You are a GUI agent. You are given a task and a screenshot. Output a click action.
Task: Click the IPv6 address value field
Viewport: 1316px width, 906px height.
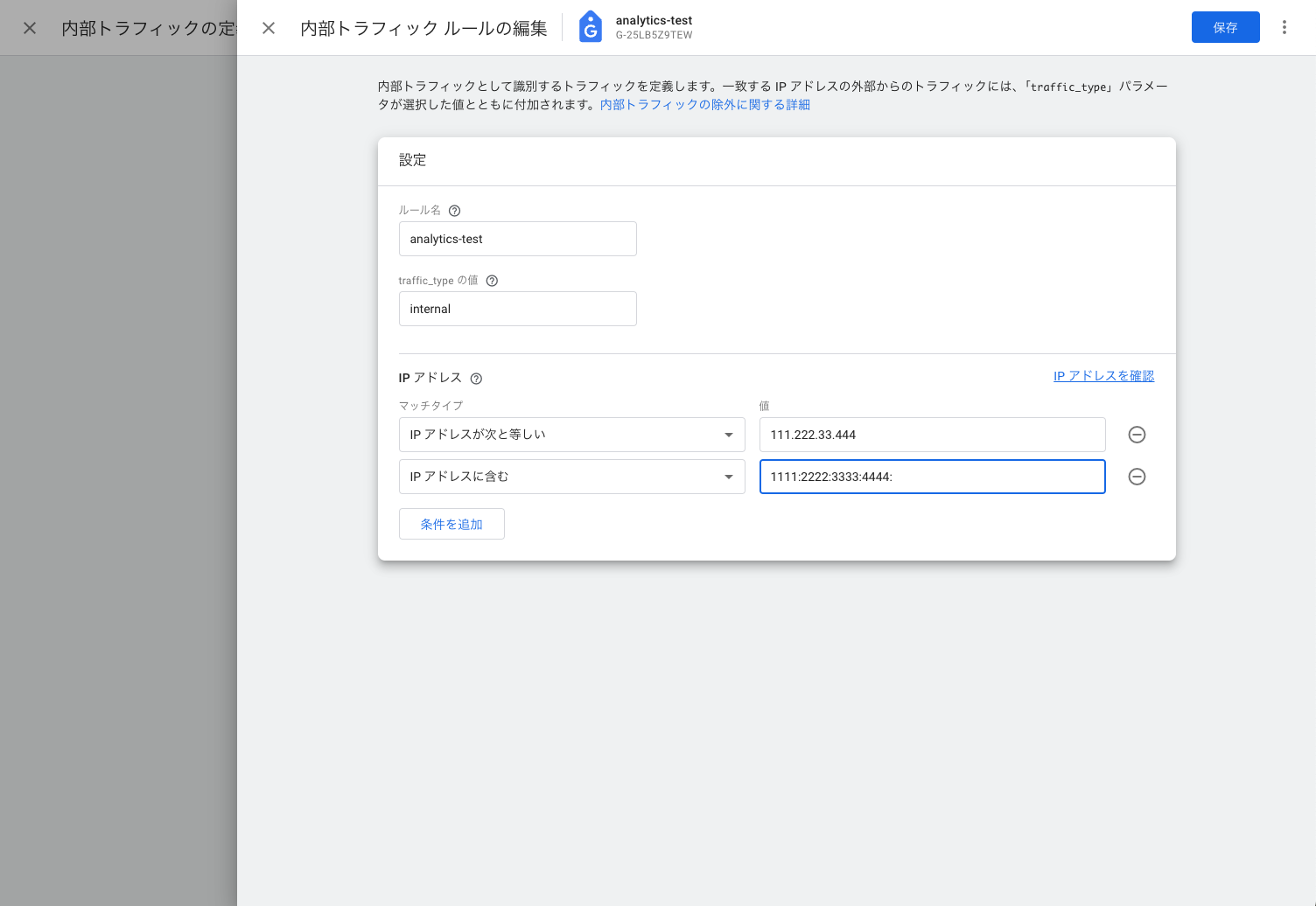pos(932,477)
